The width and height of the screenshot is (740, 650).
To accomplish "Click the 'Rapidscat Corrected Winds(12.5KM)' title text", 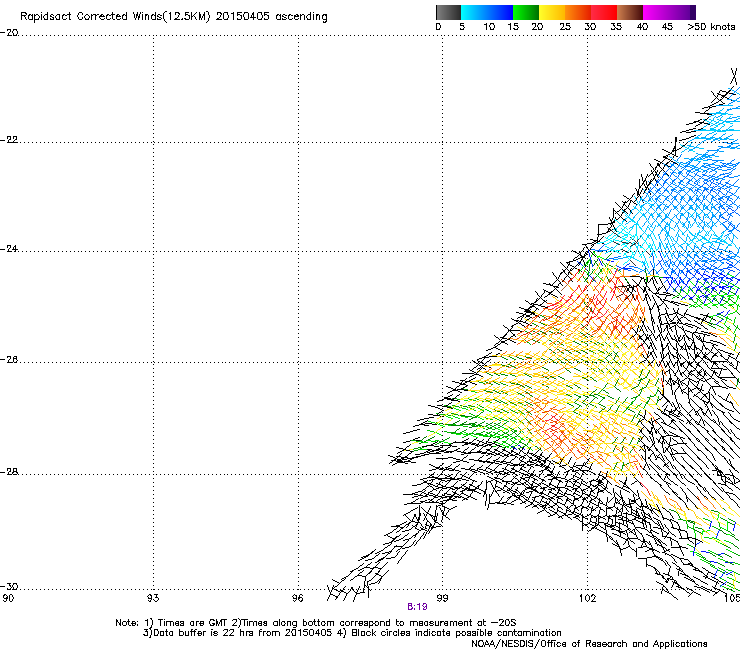I will coord(115,17).
